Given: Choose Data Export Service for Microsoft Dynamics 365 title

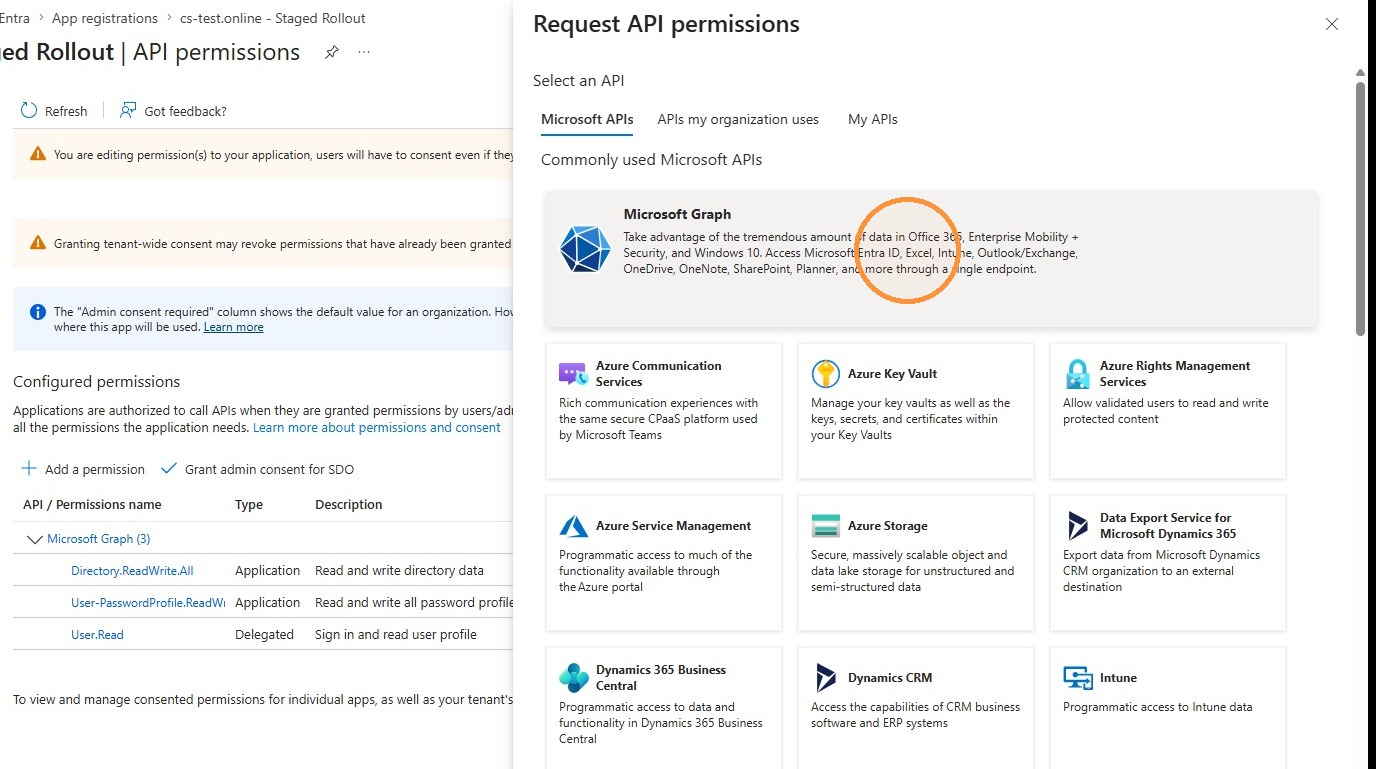Looking at the screenshot, I should click(1168, 526).
